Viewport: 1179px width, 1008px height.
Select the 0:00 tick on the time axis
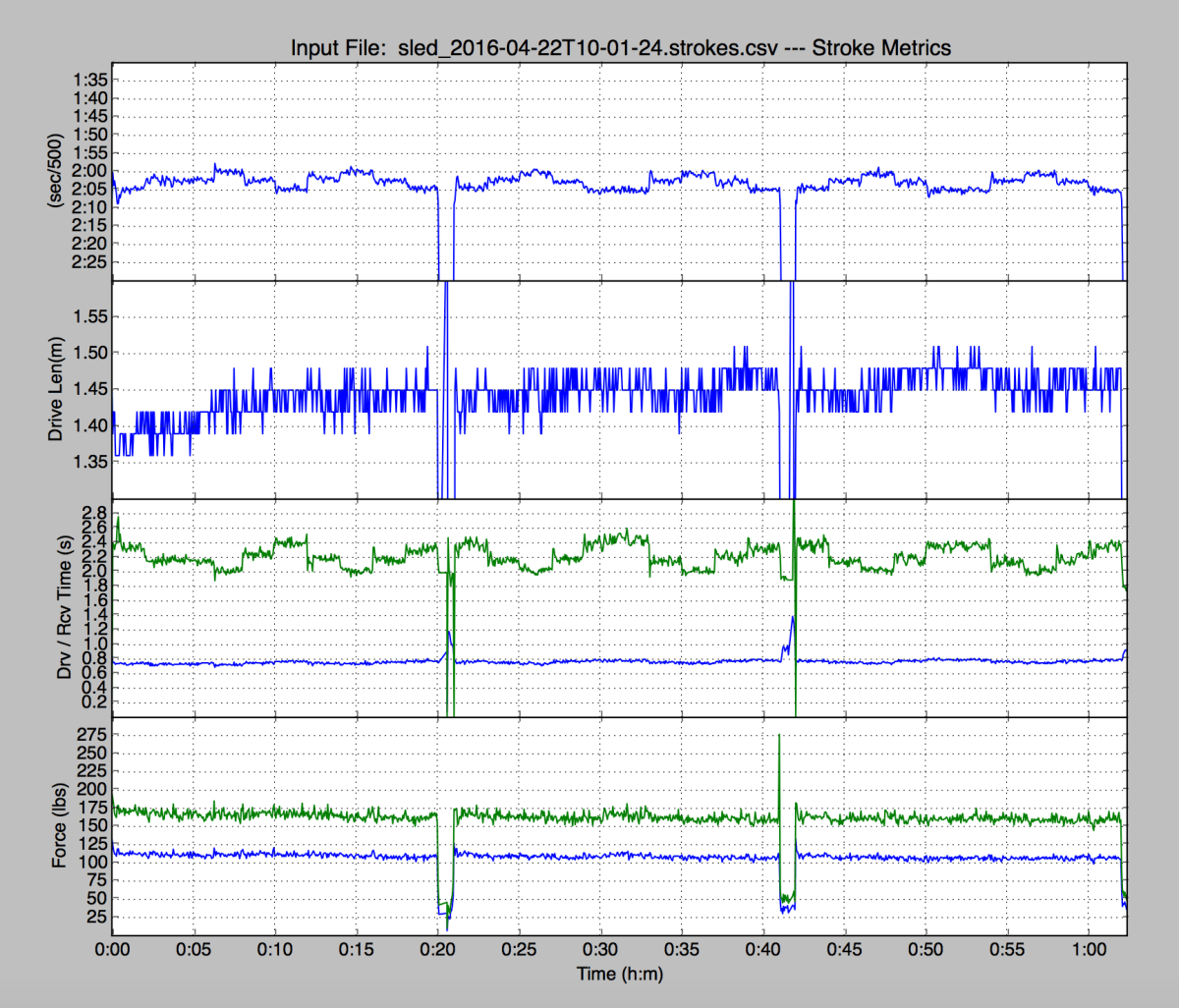tap(113, 950)
